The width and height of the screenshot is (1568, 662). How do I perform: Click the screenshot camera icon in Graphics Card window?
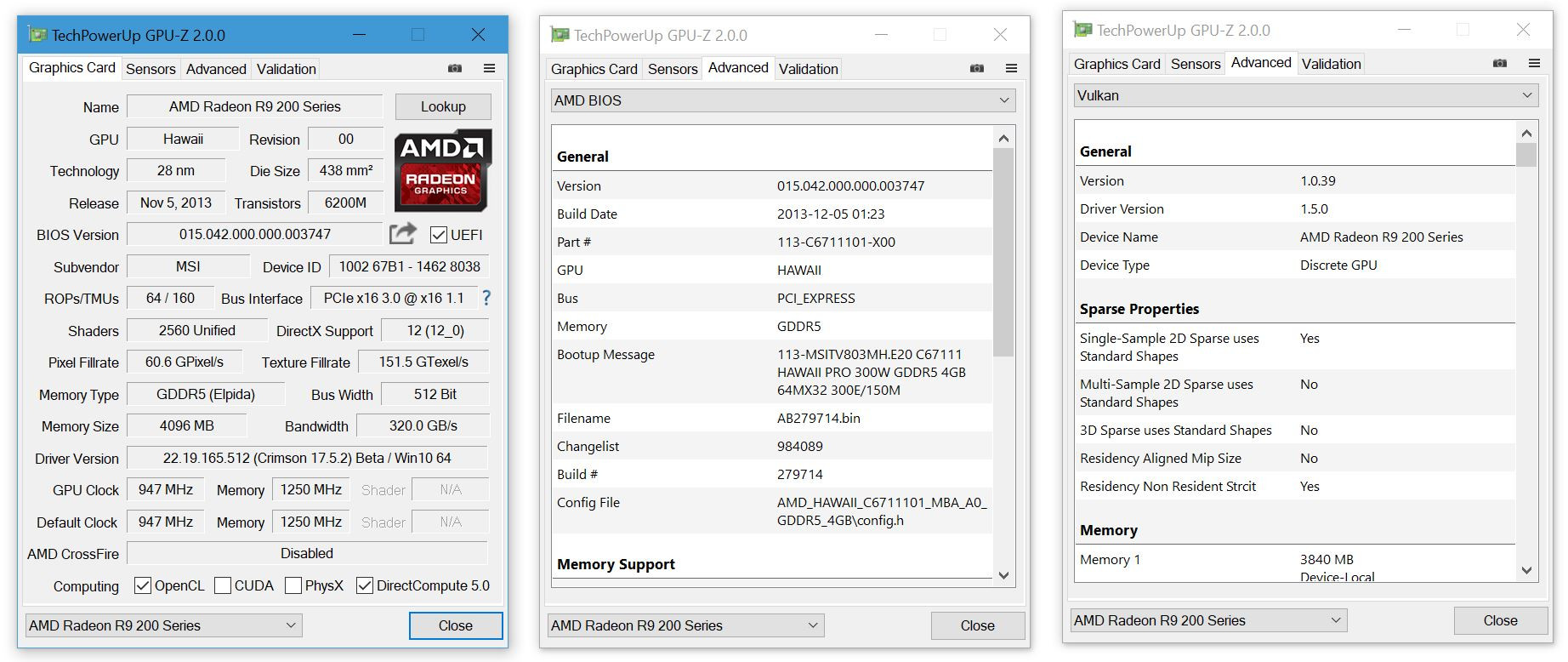coord(455,68)
